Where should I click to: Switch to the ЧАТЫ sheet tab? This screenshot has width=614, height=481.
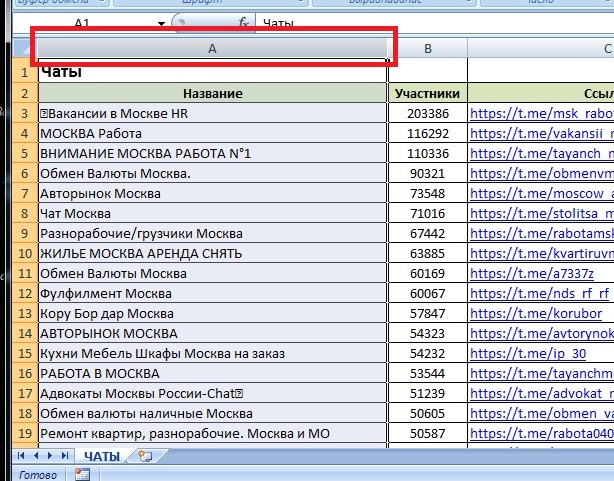tap(102, 456)
